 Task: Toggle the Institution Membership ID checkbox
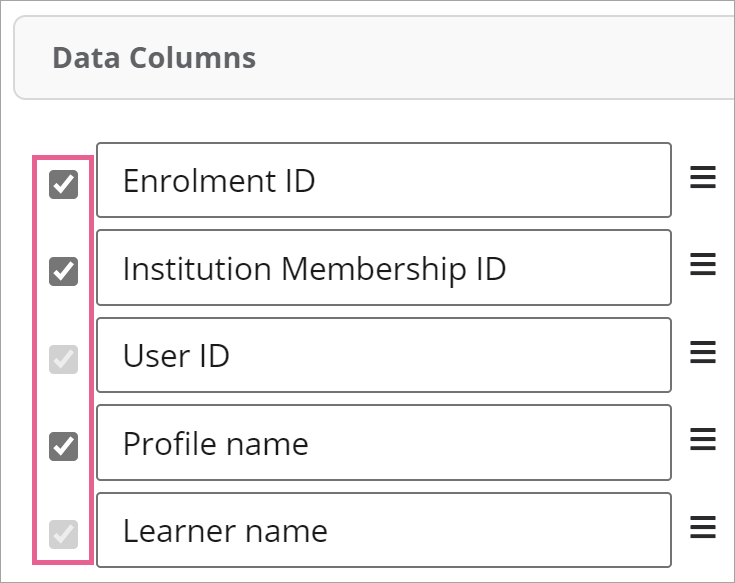click(x=63, y=272)
